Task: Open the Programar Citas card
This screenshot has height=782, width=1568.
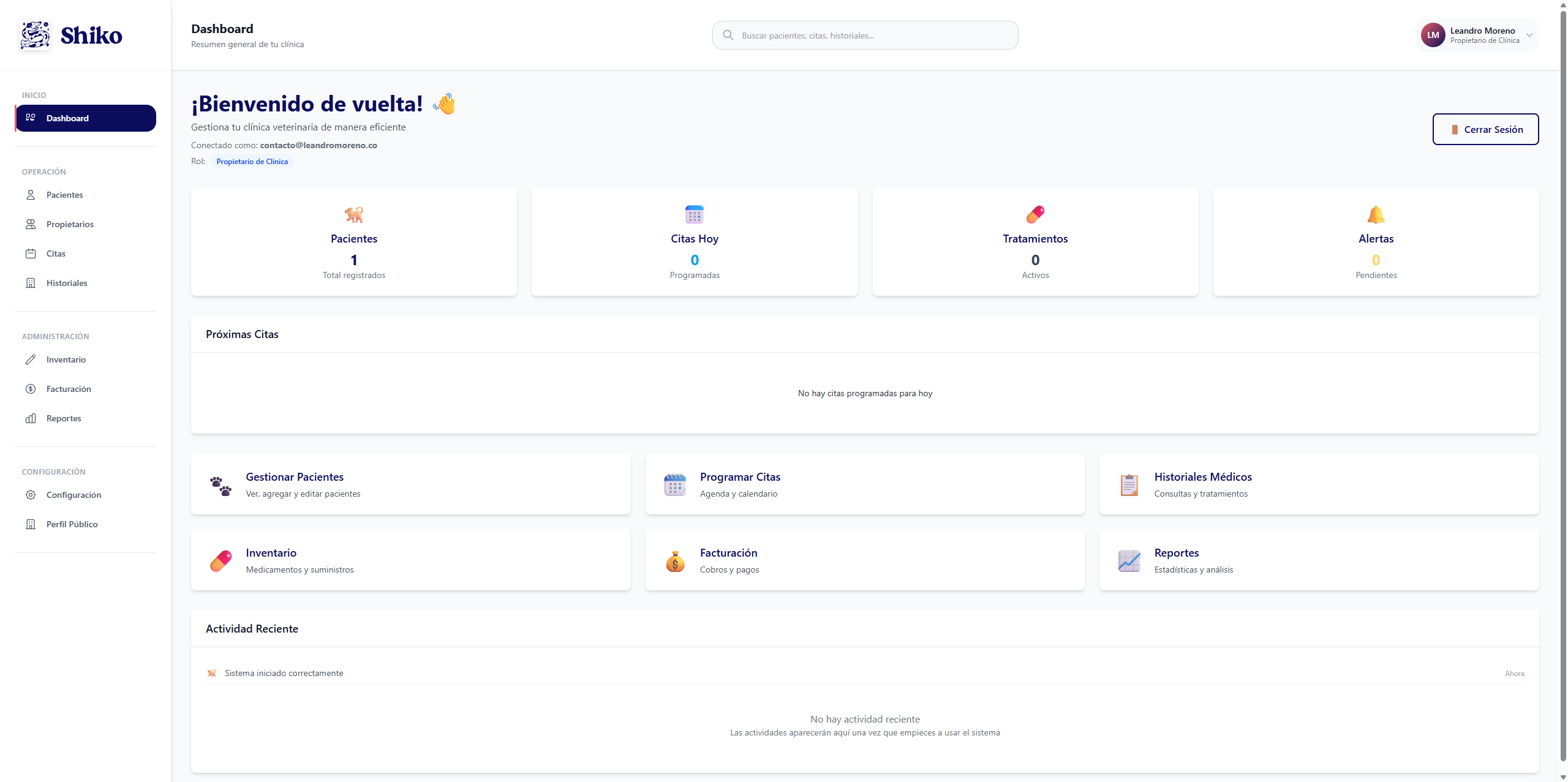Action: tap(865, 484)
